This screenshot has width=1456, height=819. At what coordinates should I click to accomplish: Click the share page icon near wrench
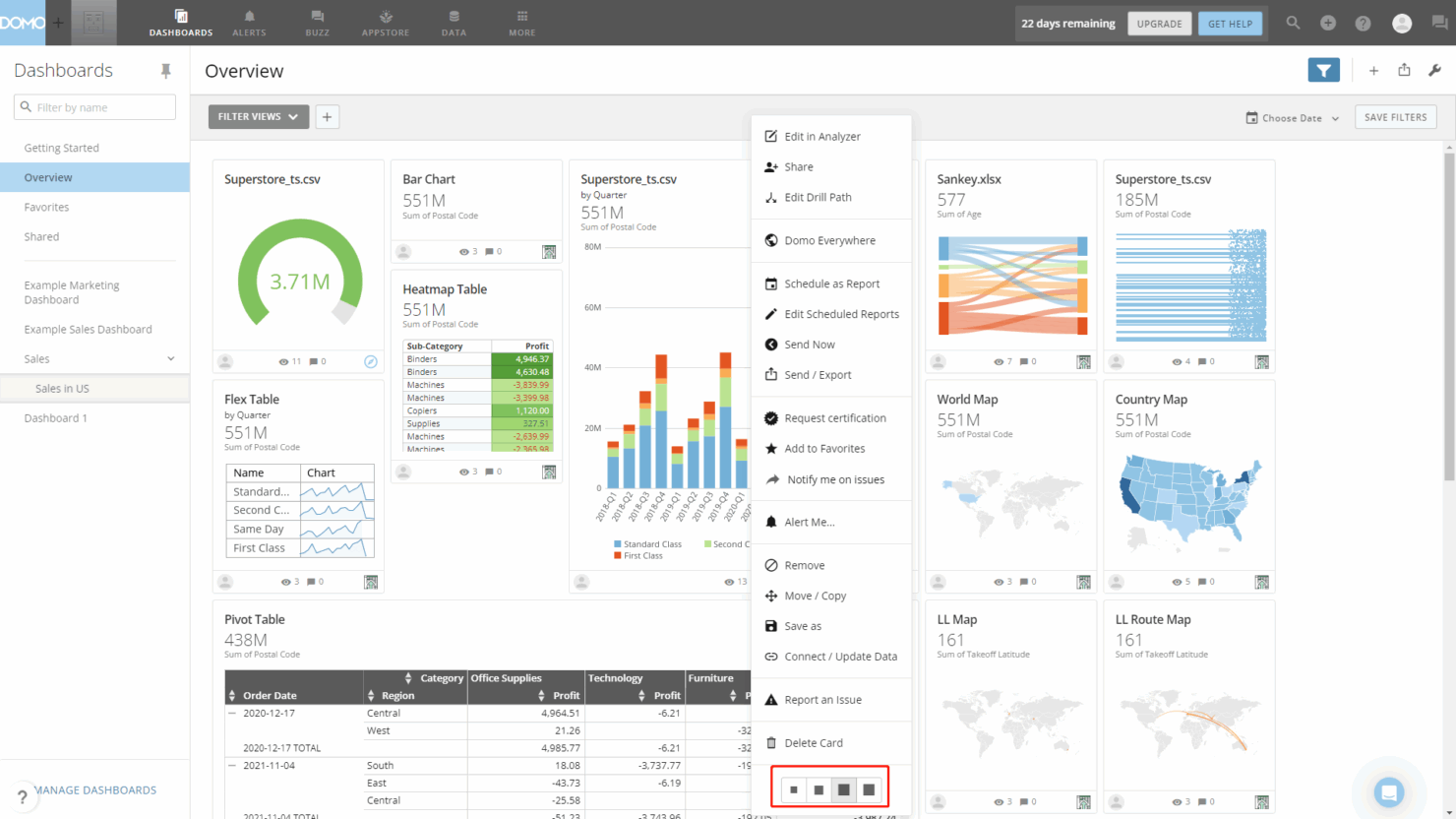(x=1404, y=70)
